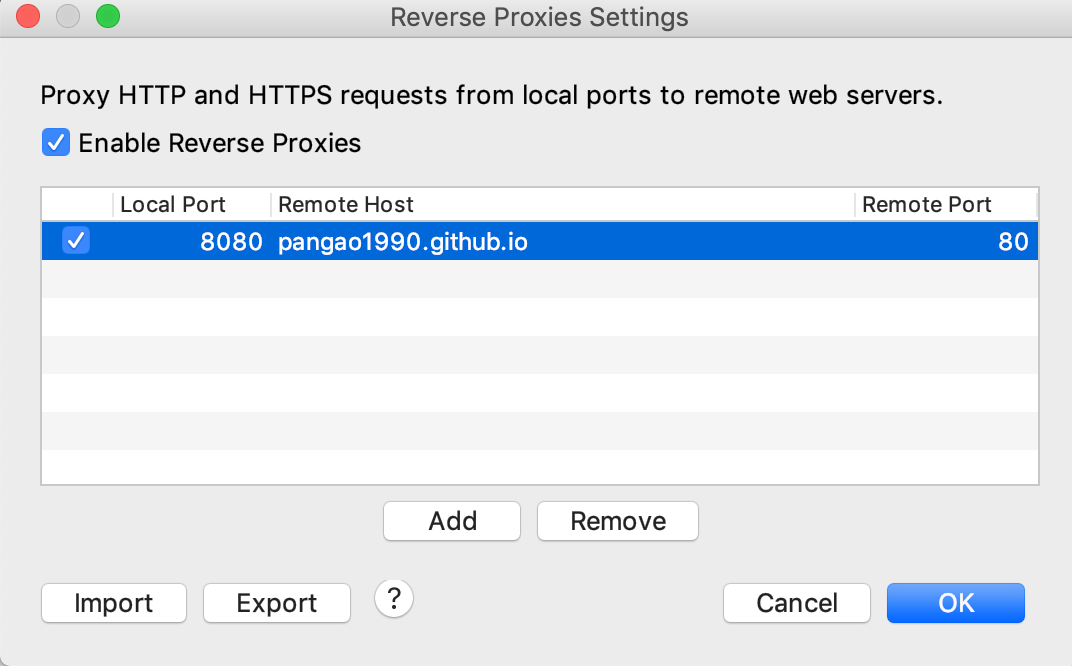The height and width of the screenshot is (666, 1072).
Task: Import reverse proxy settings
Action: click(113, 603)
